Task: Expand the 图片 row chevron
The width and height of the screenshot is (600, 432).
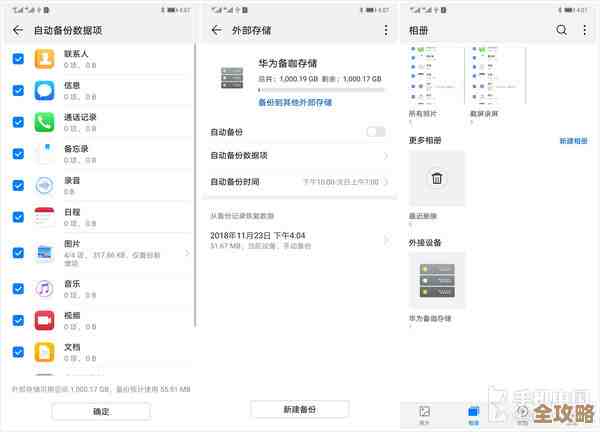Action: 187,253
